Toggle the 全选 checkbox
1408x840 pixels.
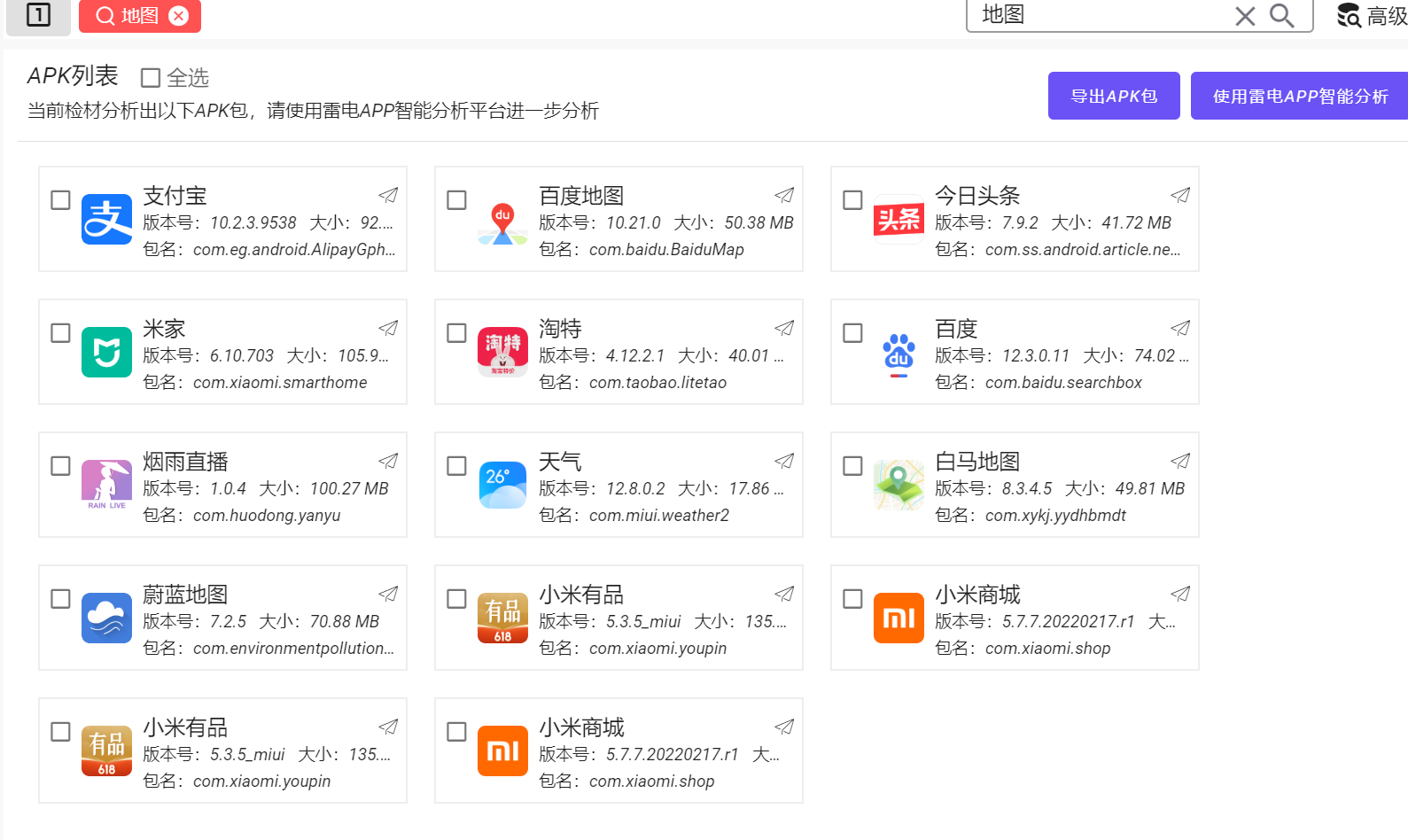(151, 78)
